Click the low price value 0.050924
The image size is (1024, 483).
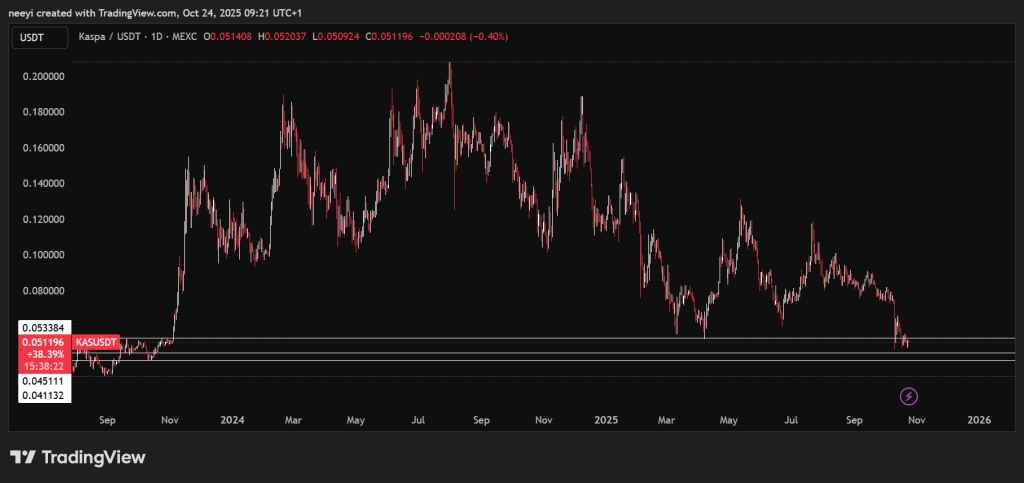coord(342,38)
